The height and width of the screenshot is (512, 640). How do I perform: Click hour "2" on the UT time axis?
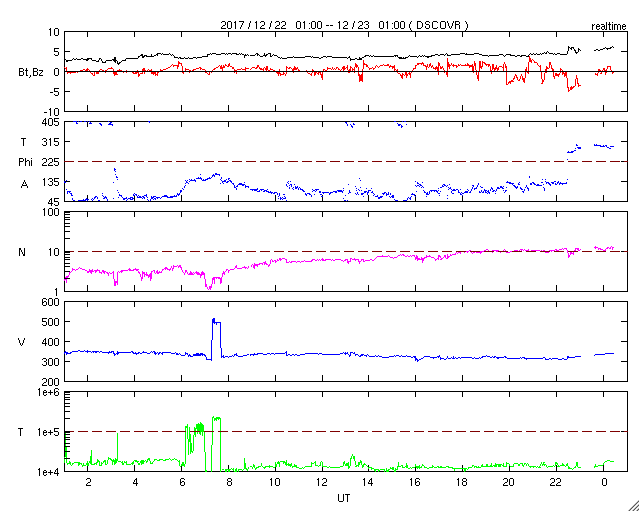(x=88, y=482)
